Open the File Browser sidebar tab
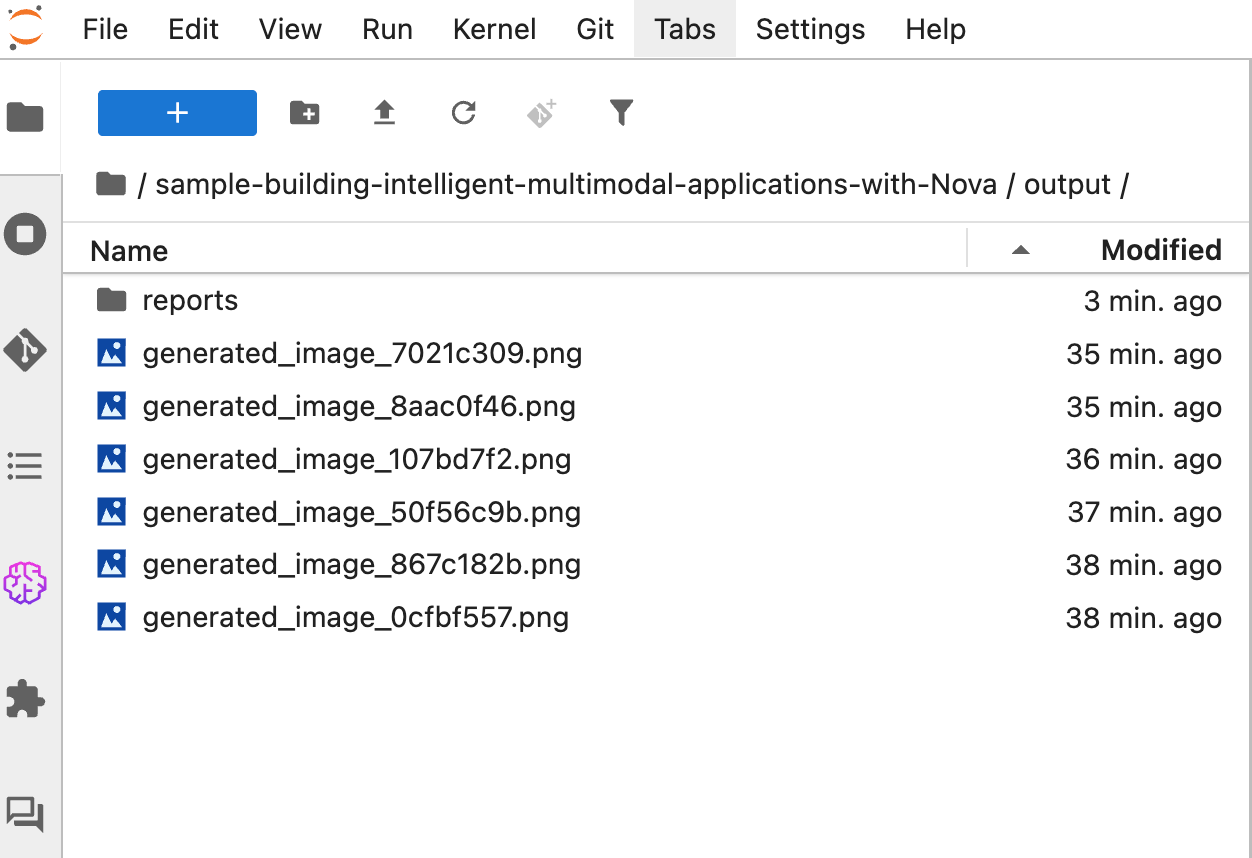This screenshot has height=858, width=1252. pyautogui.click(x=25, y=117)
